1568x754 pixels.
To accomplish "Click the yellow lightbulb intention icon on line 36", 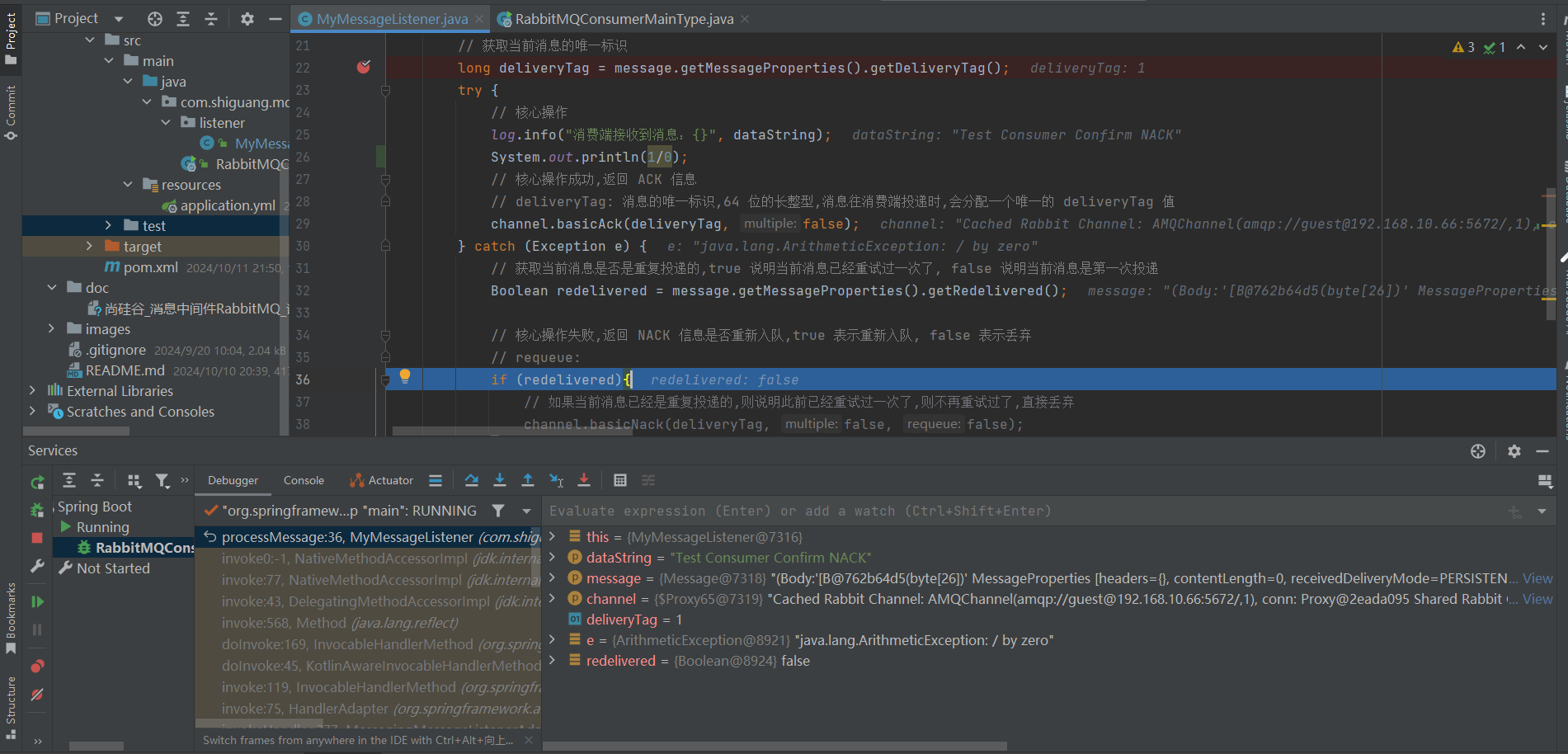I will click(405, 376).
